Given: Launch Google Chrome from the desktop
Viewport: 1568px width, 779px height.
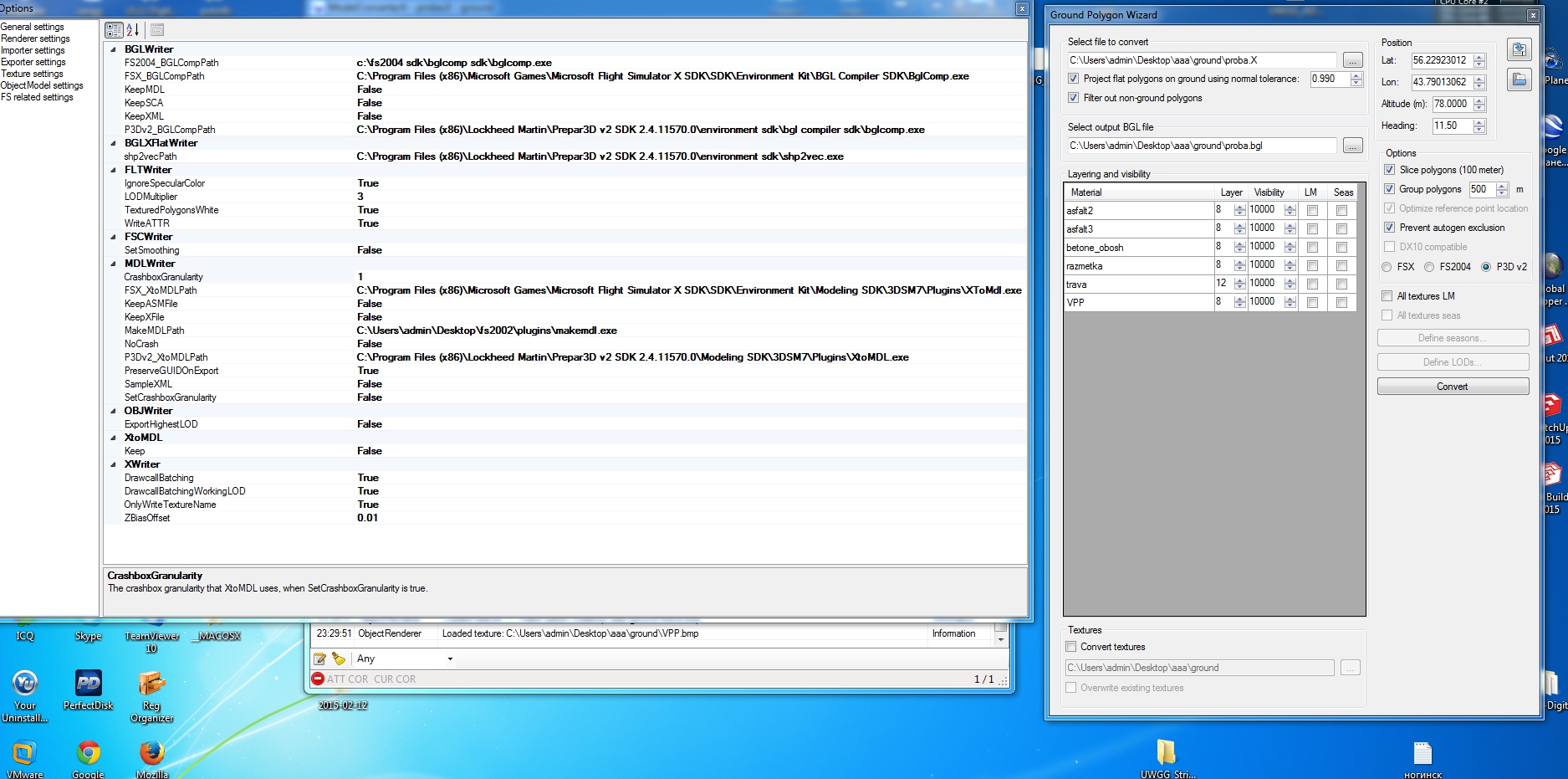Looking at the screenshot, I should click(88, 760).
